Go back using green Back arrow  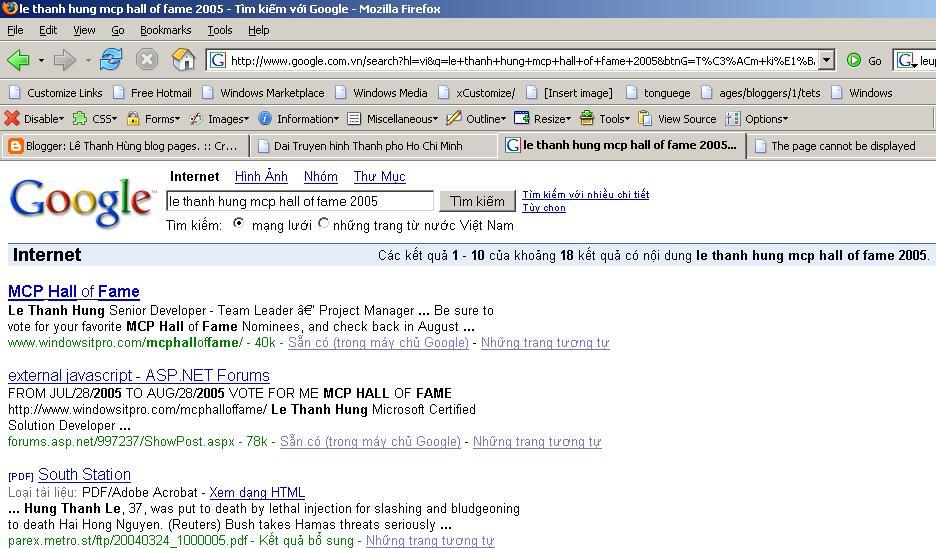(x=19, y=60)
